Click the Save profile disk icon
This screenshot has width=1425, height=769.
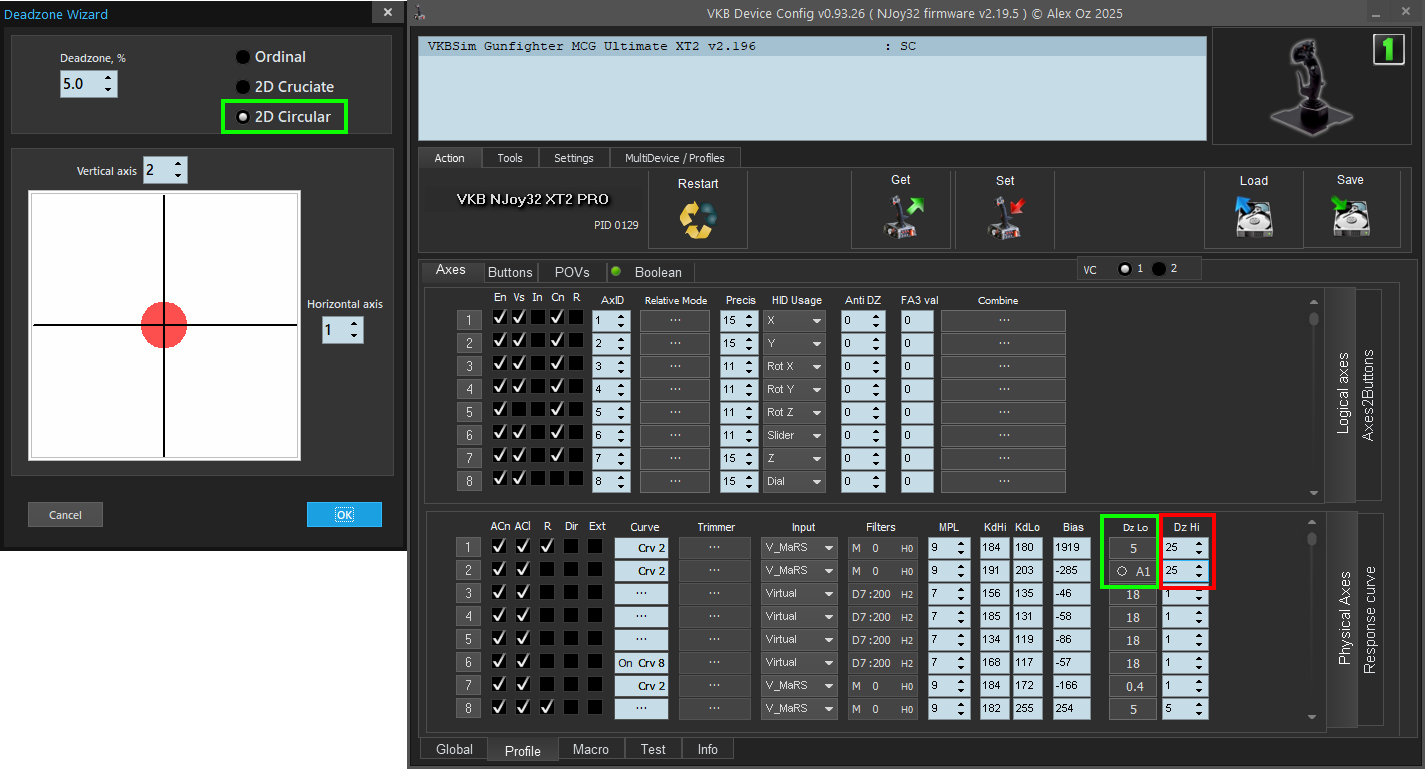[x=1350, y=216]
